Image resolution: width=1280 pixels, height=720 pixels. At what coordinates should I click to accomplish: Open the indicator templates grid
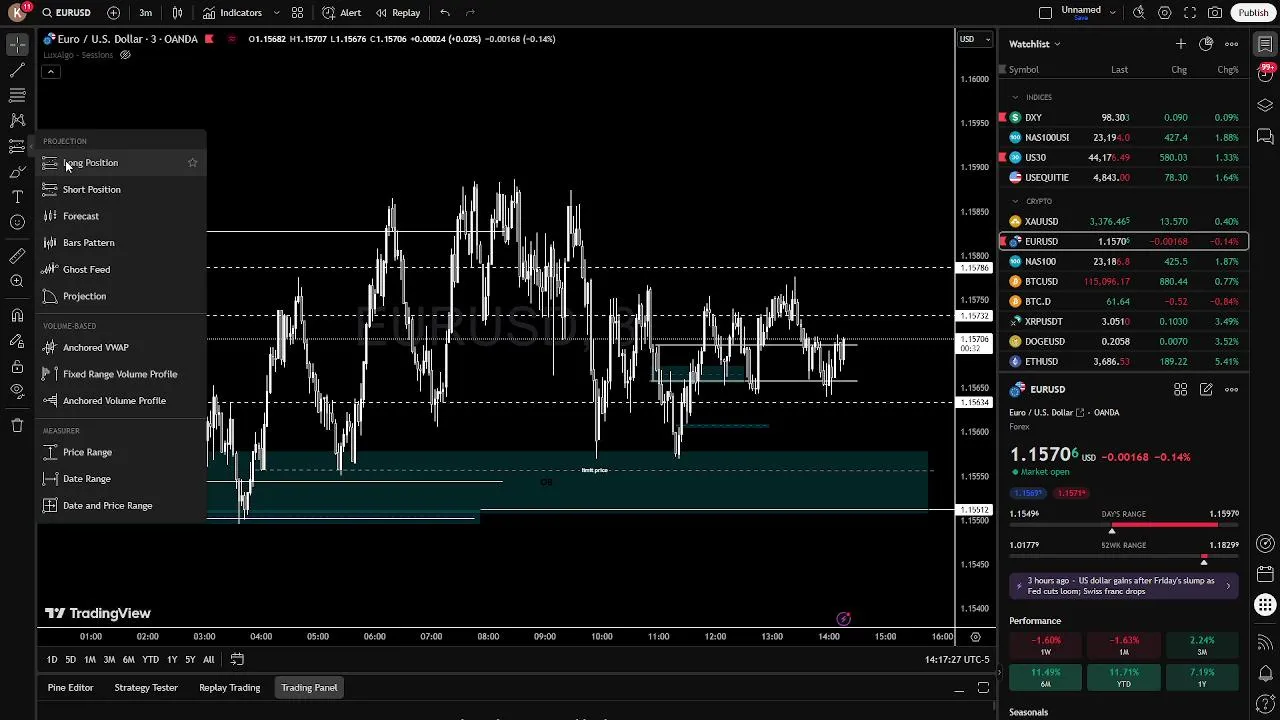(297, 13)
